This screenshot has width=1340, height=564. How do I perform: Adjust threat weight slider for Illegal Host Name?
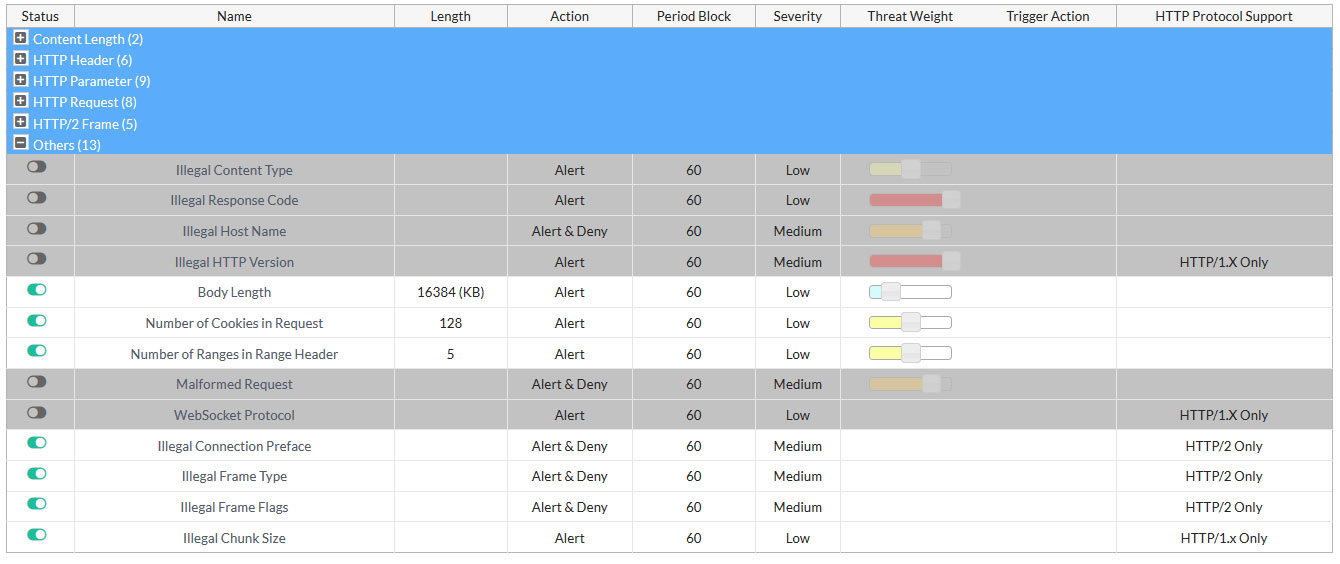[931, 231]
